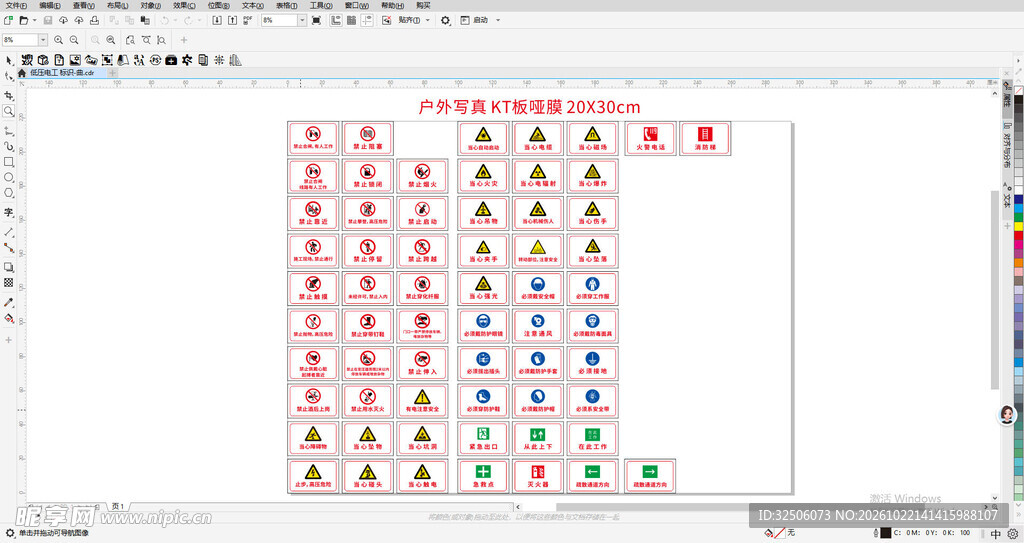Open the Layout (布局) menu
Screen dimensions: 1024x543
pyautogui.click(x=118, y=5)
